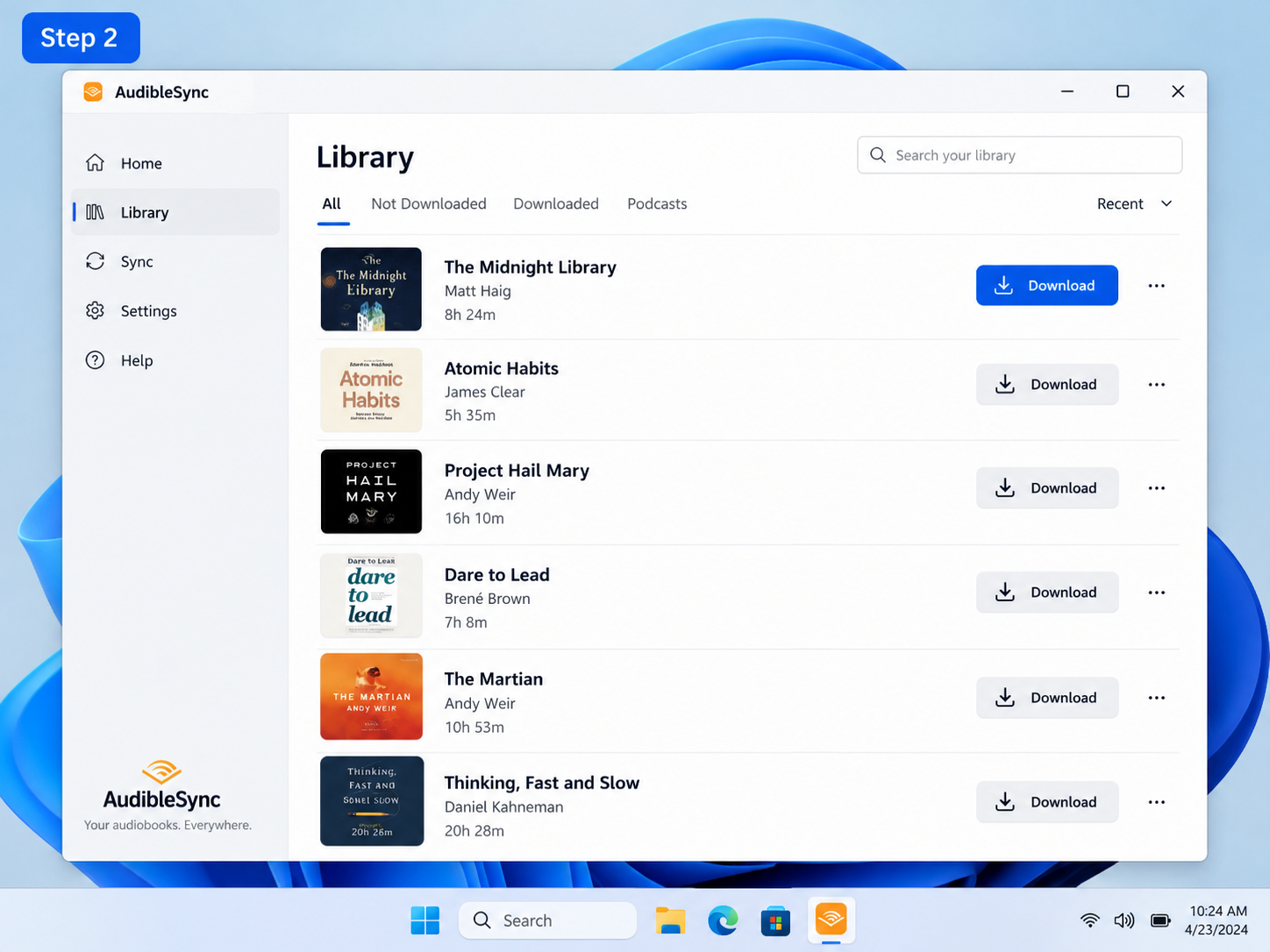Download Dare to Lead
The width and height of the screenshot is (1270, 952).
tap(1047, 593)
